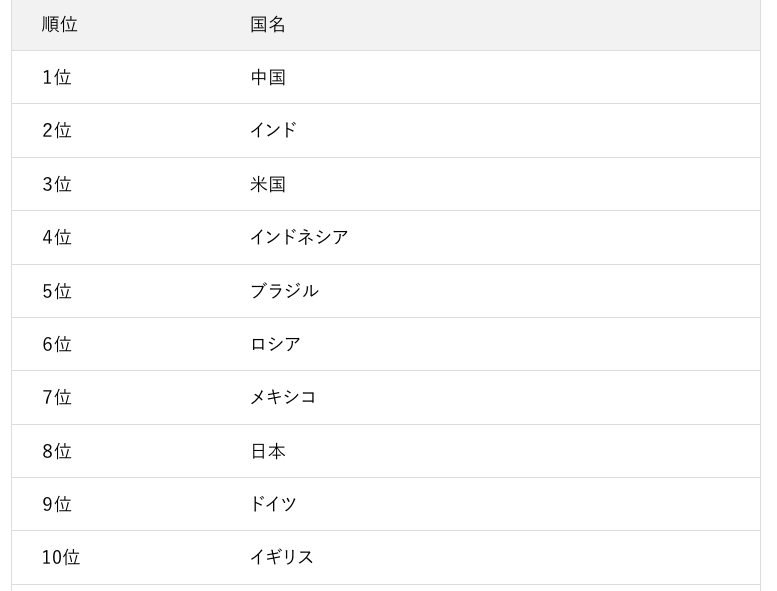Click the 米国 entry
The width and height of the screenshot is (777, 591).
[x=268, y=184]
